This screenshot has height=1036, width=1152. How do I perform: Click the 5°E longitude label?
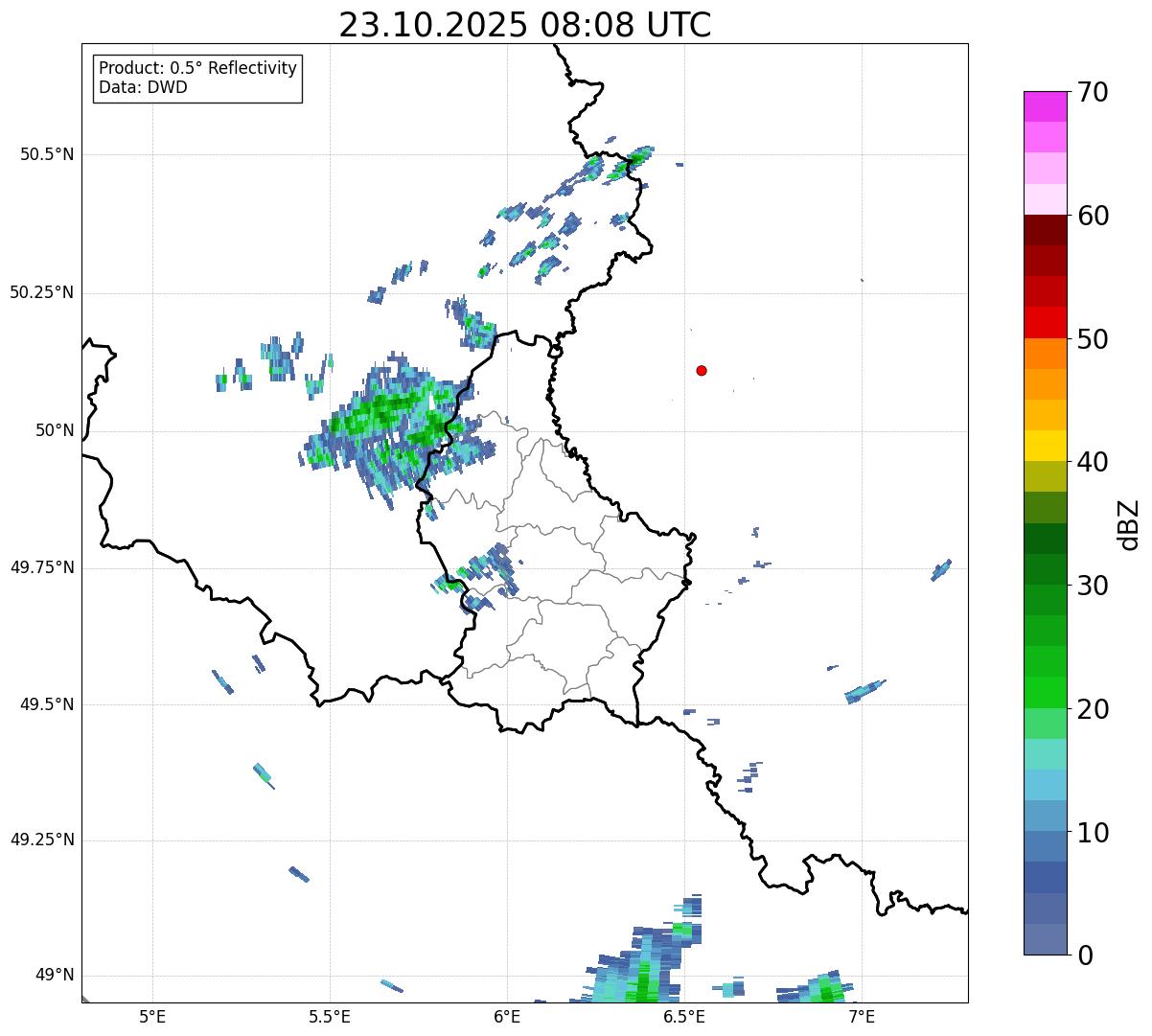click(x=152, y=1017)
